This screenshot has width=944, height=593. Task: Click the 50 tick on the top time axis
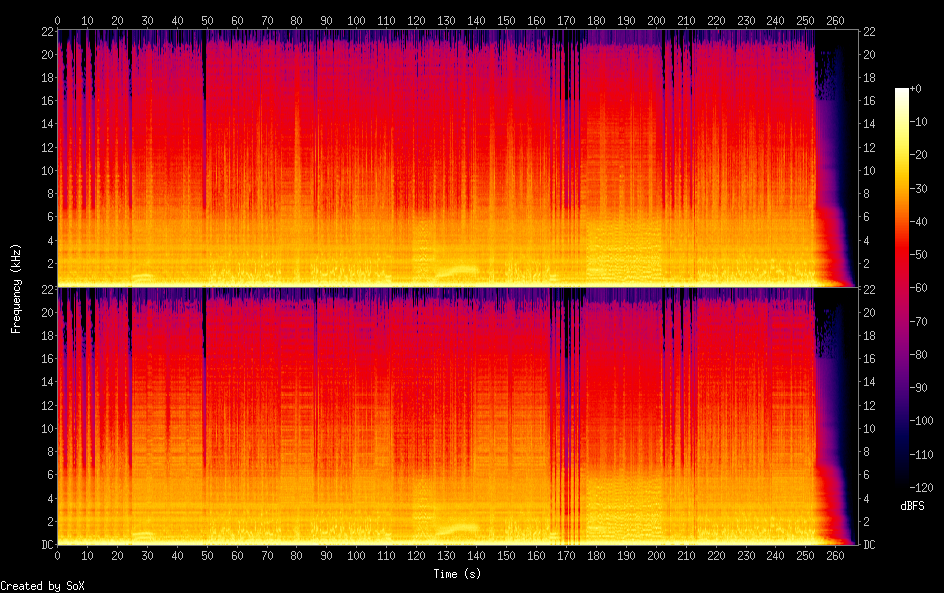click(207, 20)
